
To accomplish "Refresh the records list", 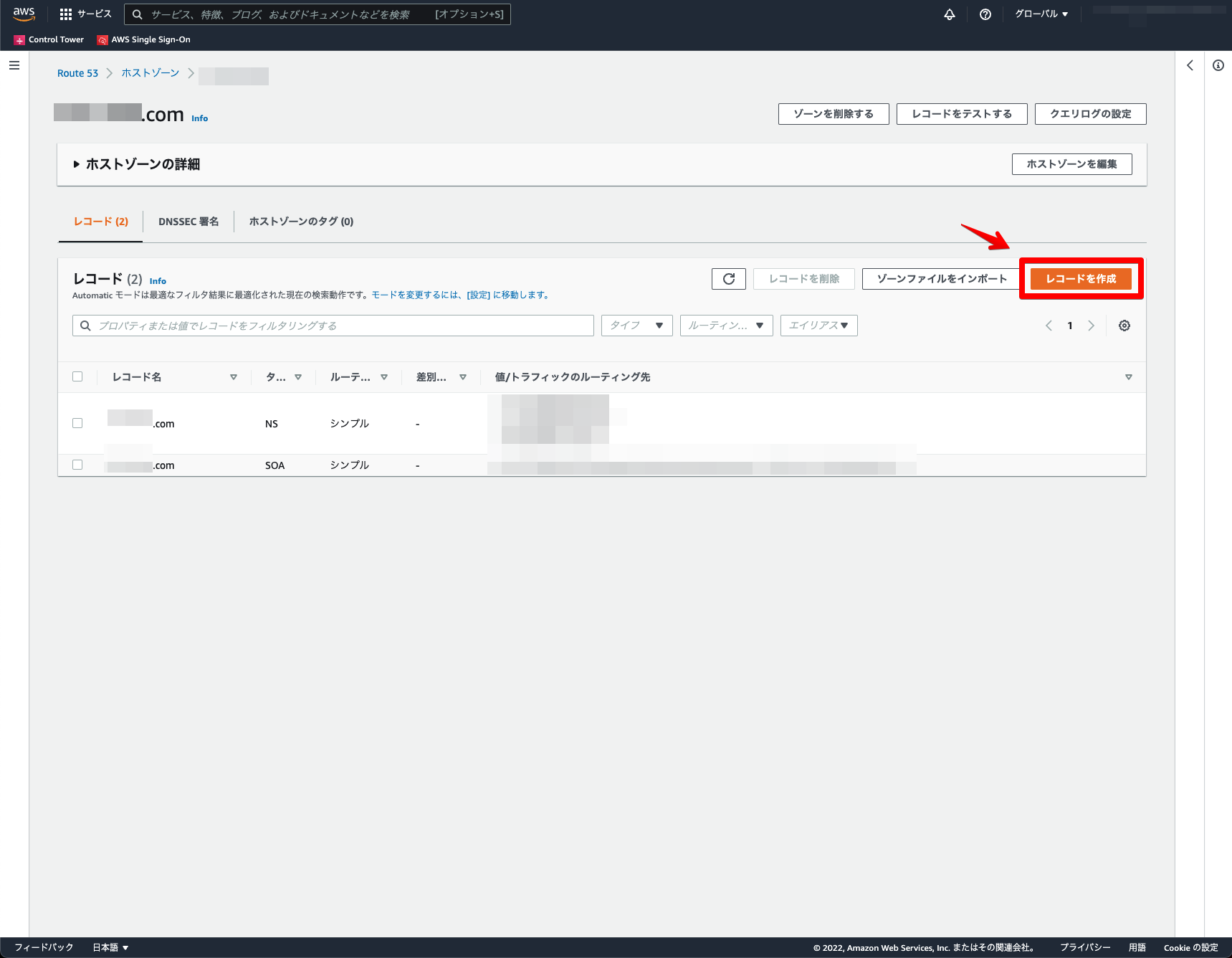I will coord(729,279).
